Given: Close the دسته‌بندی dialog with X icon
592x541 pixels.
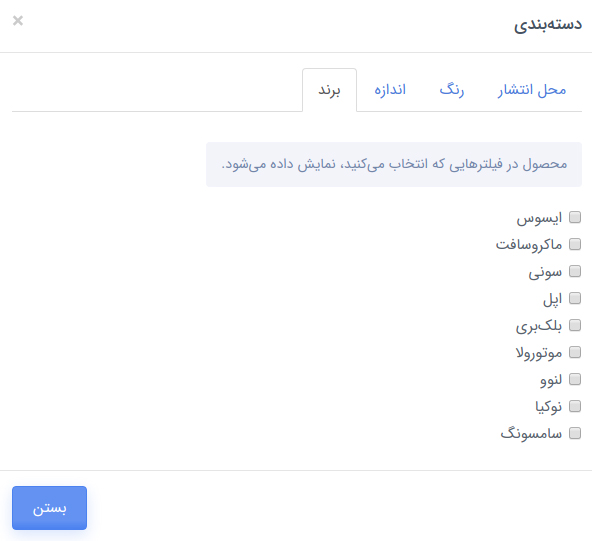Looking at the screenshot, I should pos(18,20).
